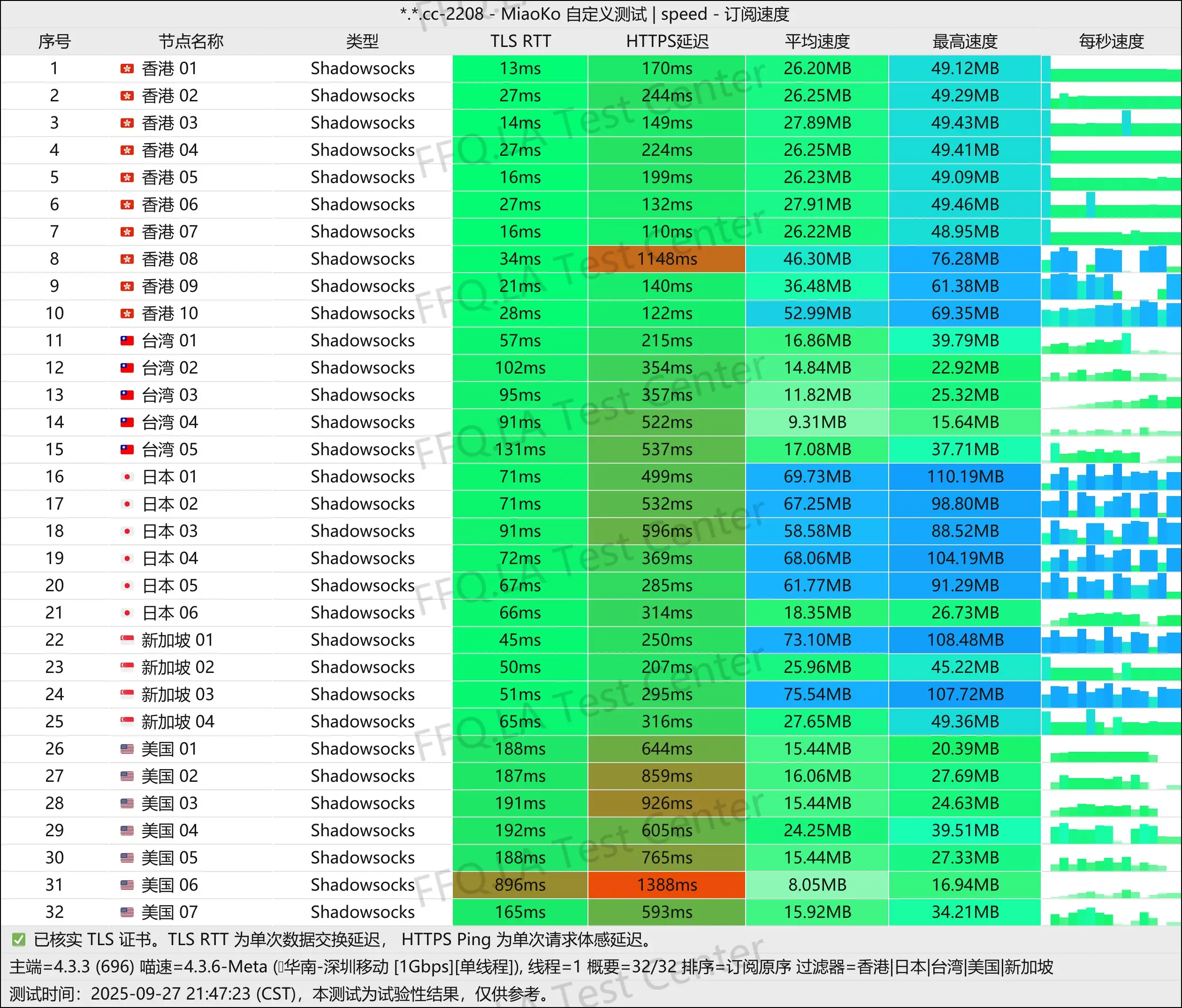Click the green TLS certificate verified checkmark
This screenshot has width=1182, height=1008.
tap(19, 939)
